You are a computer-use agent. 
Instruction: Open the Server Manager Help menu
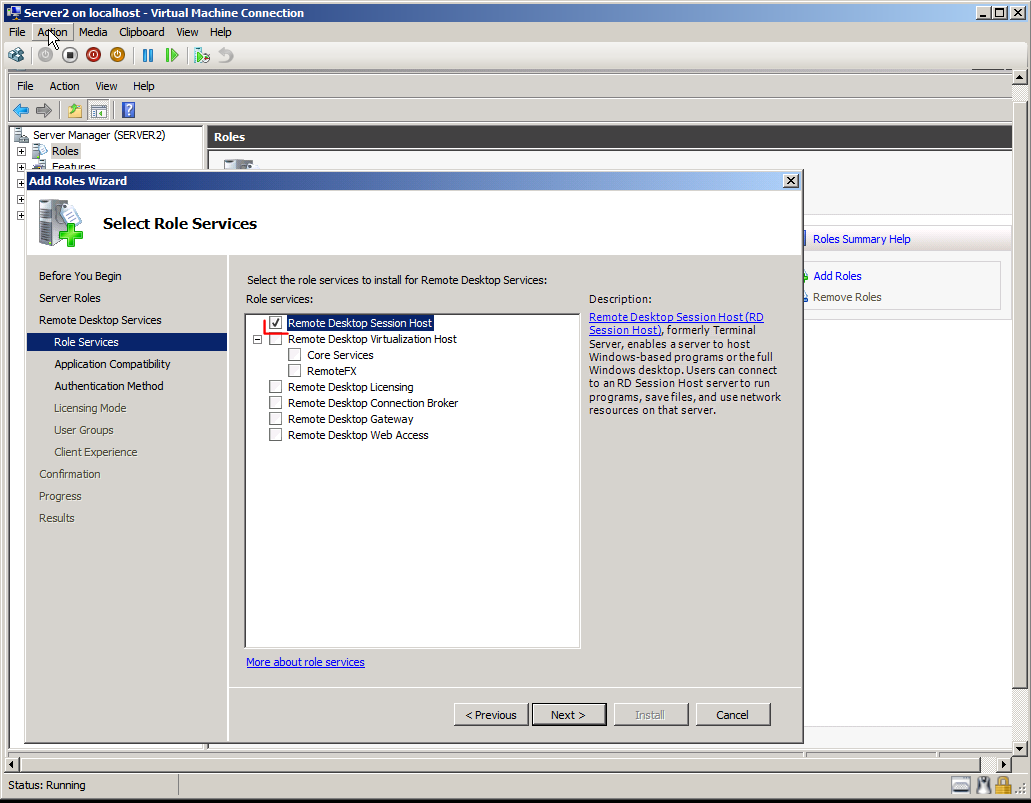coord(143,86)
